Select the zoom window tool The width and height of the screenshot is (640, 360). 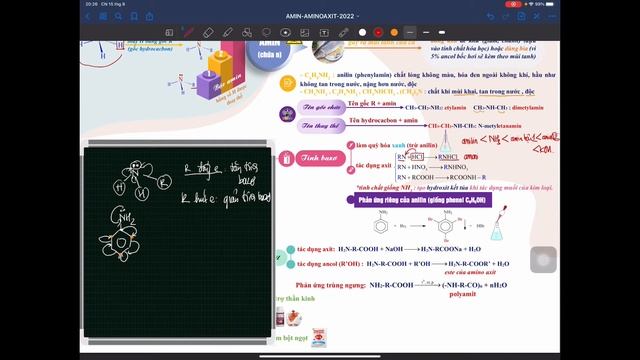click(x=169, y=32)
